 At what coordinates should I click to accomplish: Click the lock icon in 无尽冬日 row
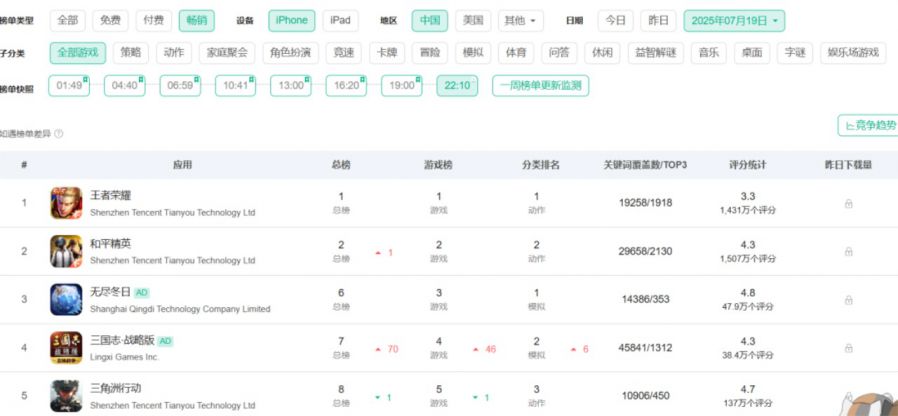pyautogui.click(x=848, y=300)
